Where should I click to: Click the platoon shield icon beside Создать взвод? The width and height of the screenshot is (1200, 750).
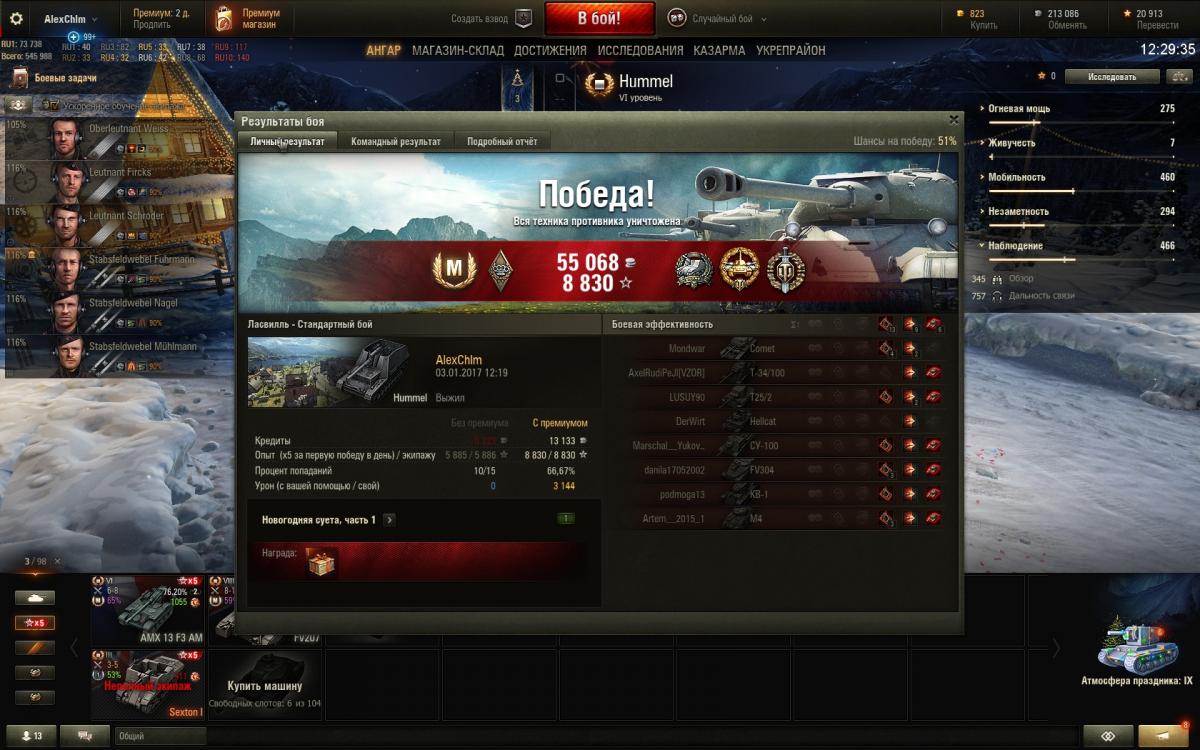coord(523,18)
